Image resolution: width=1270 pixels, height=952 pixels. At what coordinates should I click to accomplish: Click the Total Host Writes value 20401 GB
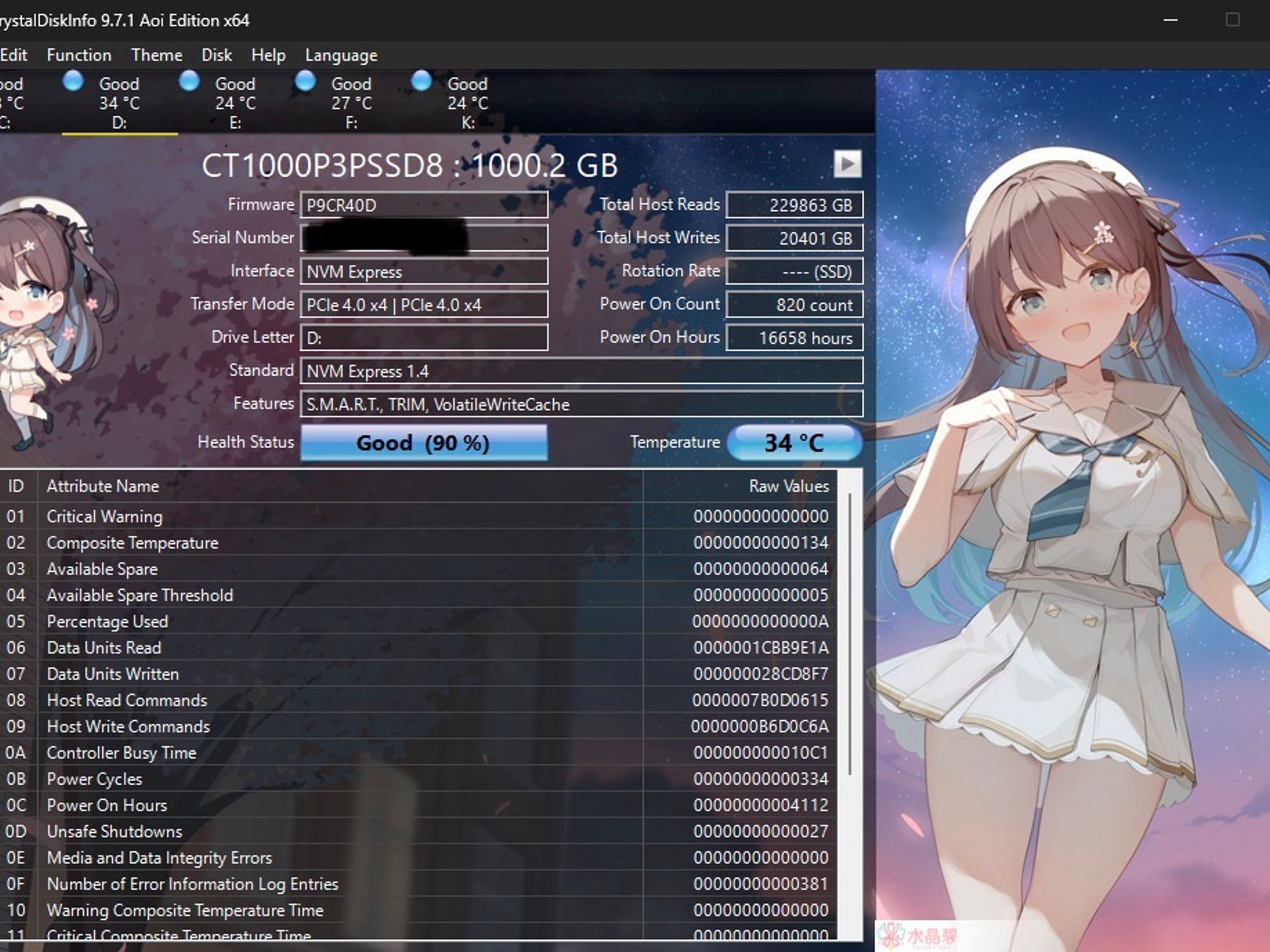pyautogui.click(x=794, y=238)
